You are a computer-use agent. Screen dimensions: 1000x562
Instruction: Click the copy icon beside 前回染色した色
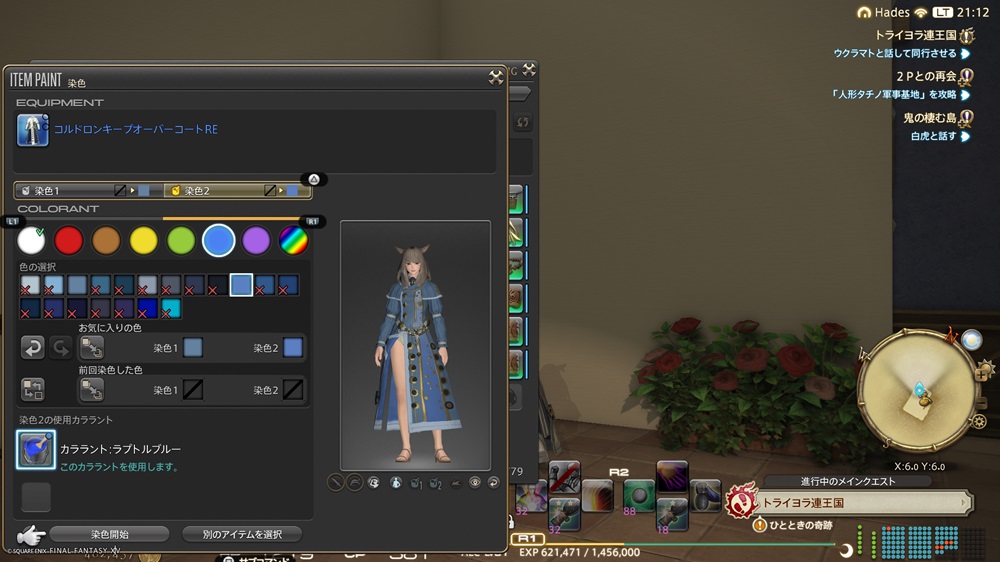click(92, 390)
